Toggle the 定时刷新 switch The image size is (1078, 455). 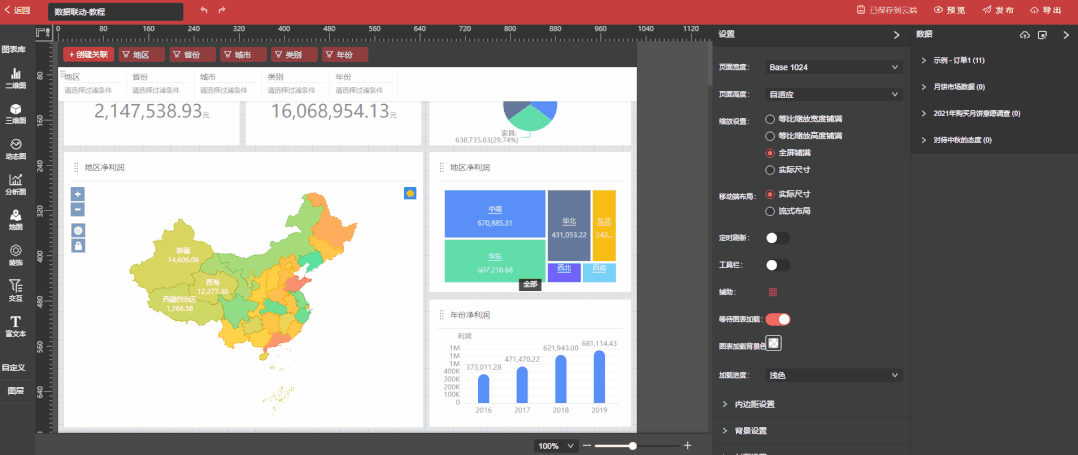(x=777, y=238)
